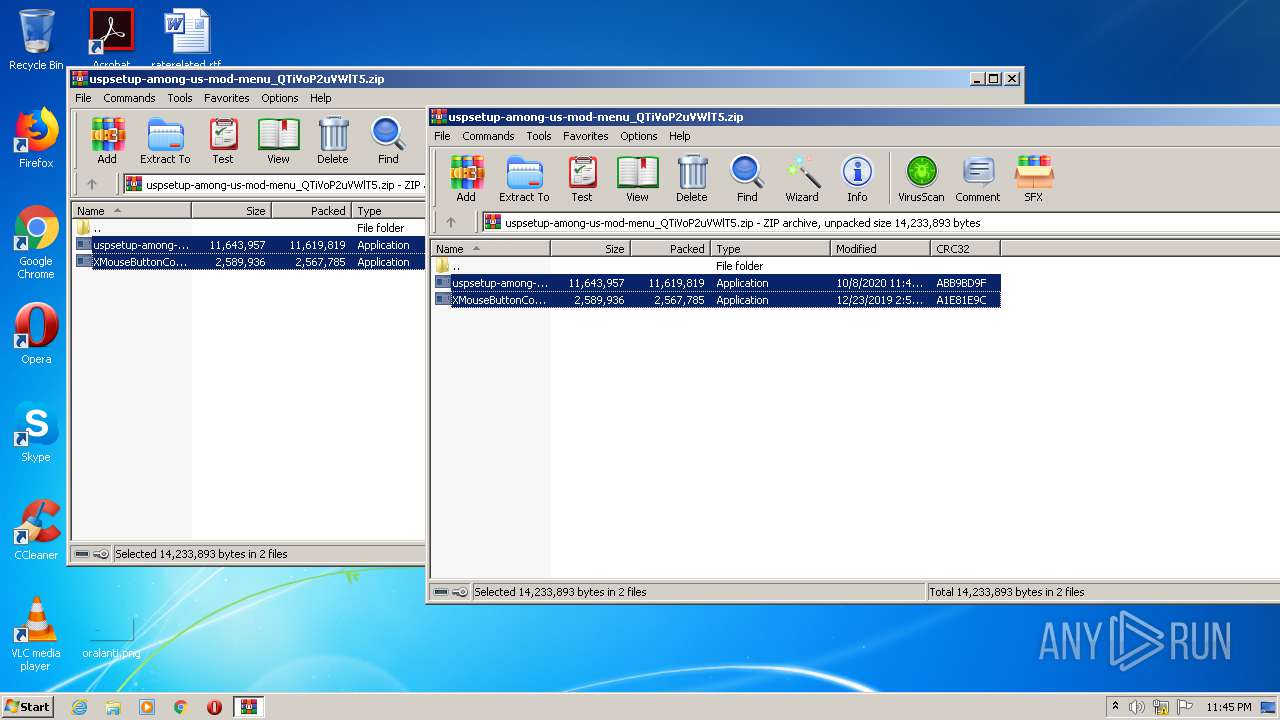Open Favorites menu in front window

tap(585, 136)
